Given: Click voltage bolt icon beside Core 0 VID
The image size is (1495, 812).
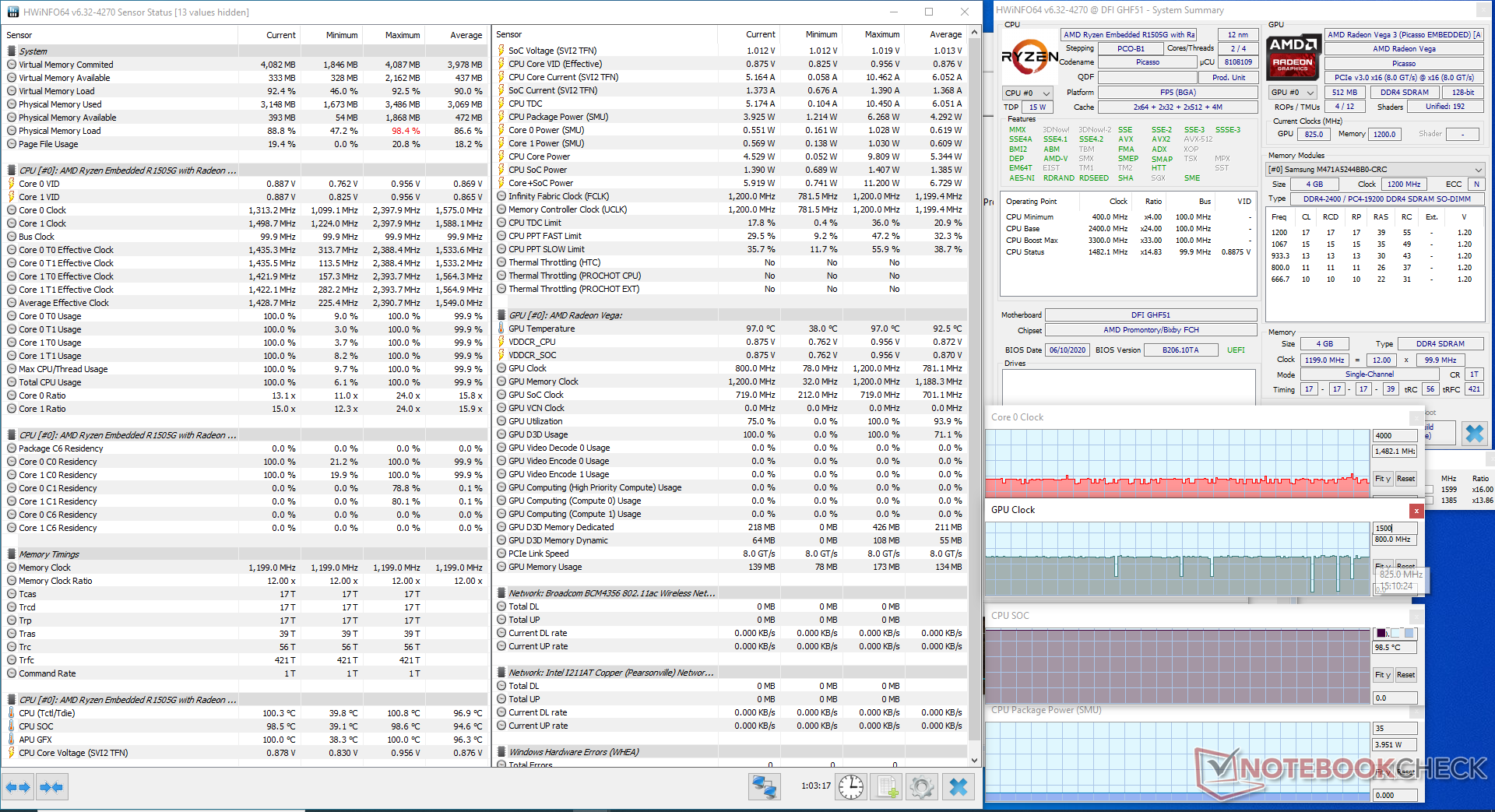Looking at the screenshot, I should pyautogui.click(x=12, y=184).
